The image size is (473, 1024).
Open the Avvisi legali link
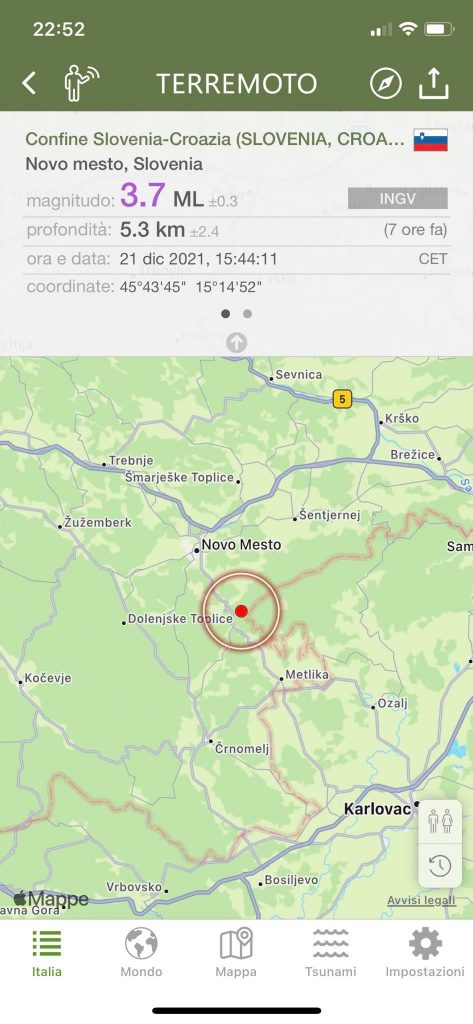[x=421, y=901]
